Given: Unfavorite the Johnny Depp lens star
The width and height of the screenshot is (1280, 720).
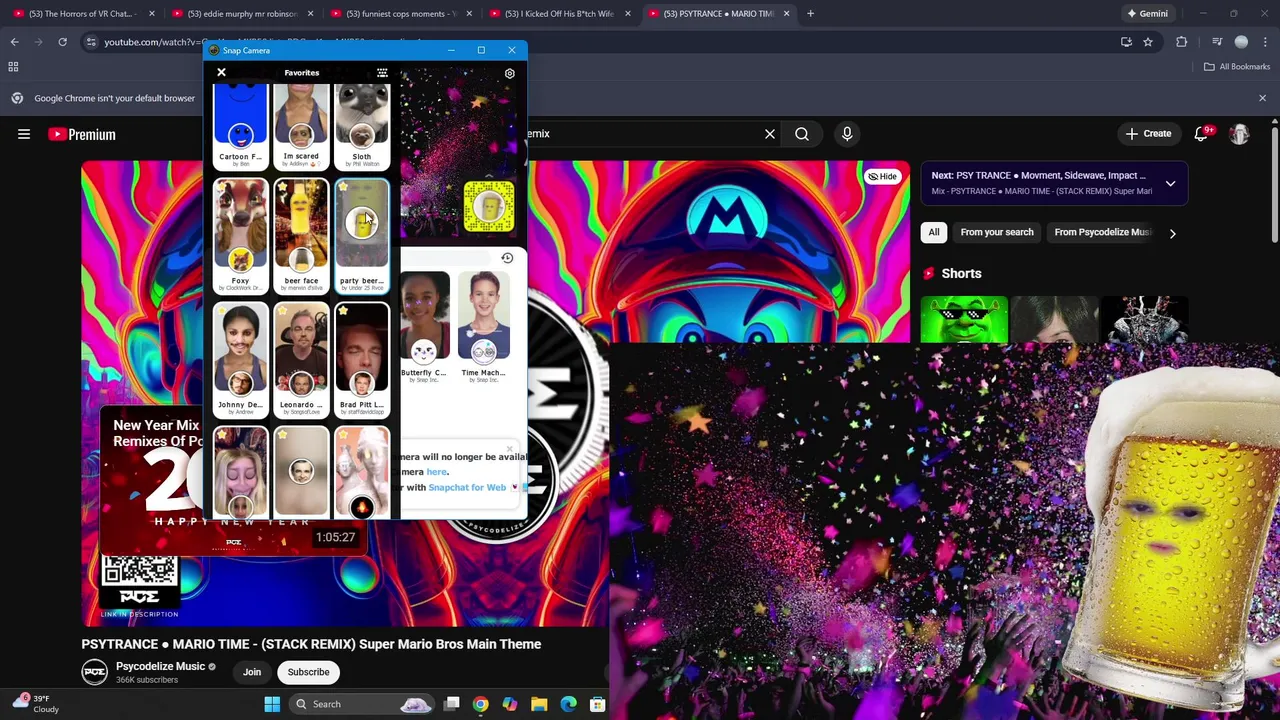Looking at the screenshot, I should (222, 311).
